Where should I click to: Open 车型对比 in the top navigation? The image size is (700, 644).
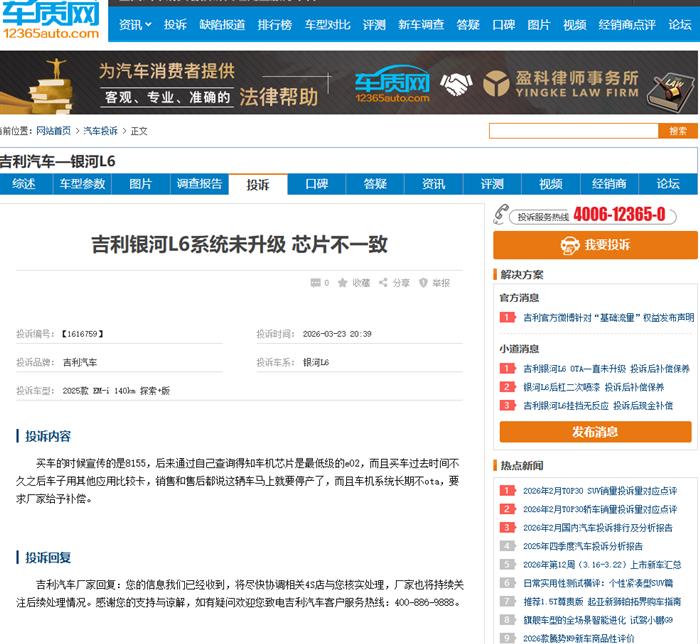[326, 25]
